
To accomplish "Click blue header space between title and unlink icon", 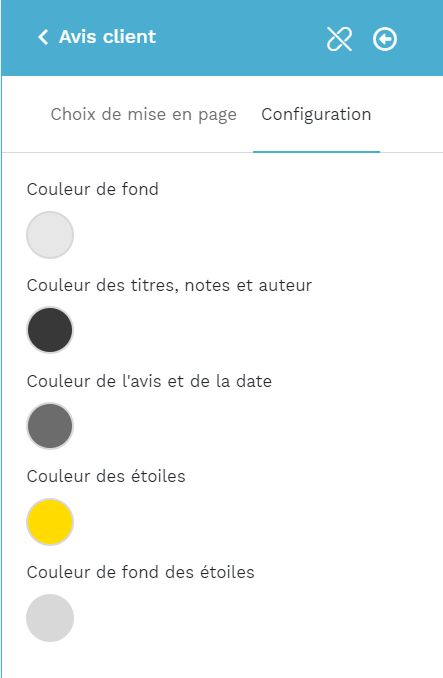I will [x=241, y=38].
